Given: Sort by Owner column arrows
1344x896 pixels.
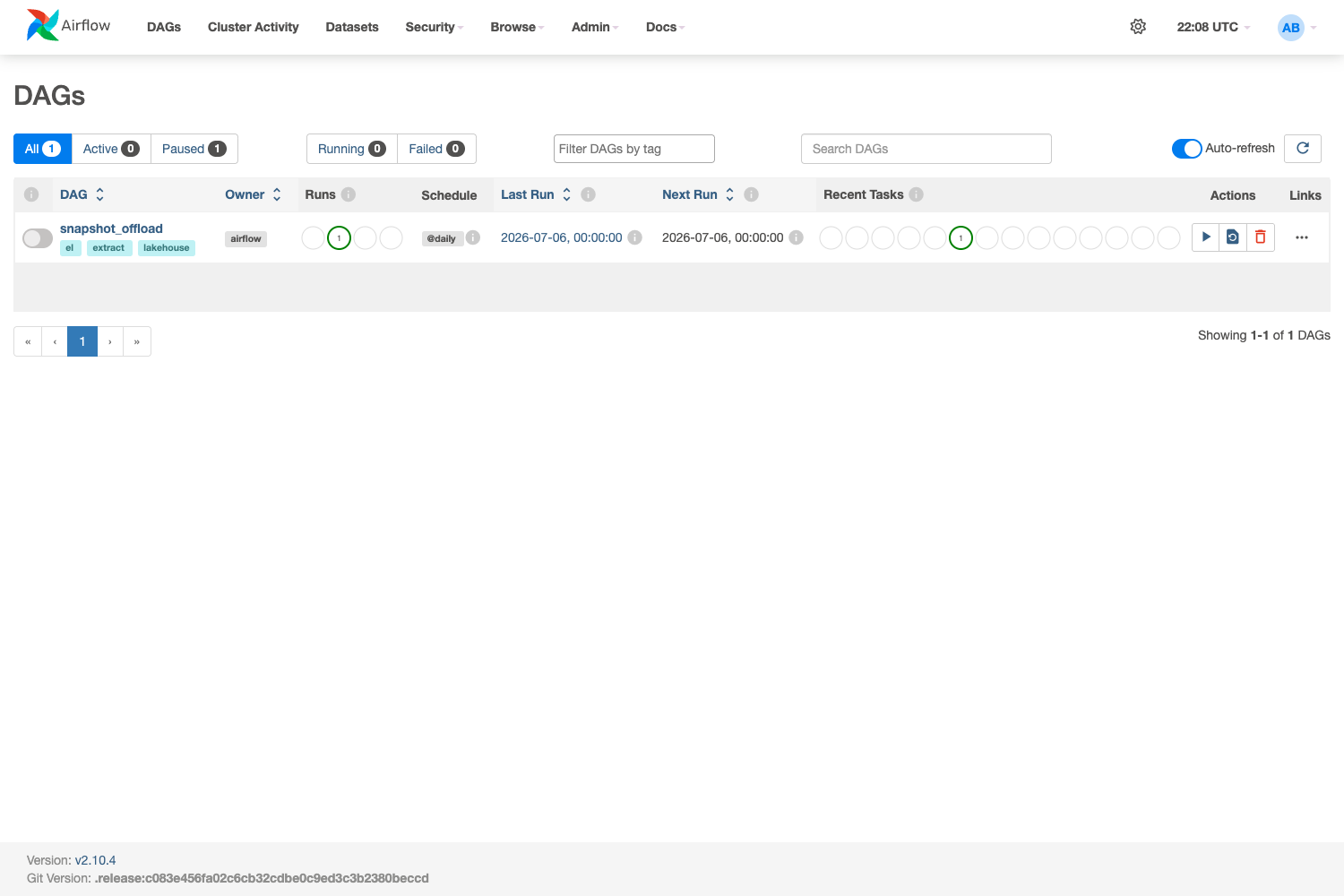Looking at the screenshot, I should tap(277, 194).
